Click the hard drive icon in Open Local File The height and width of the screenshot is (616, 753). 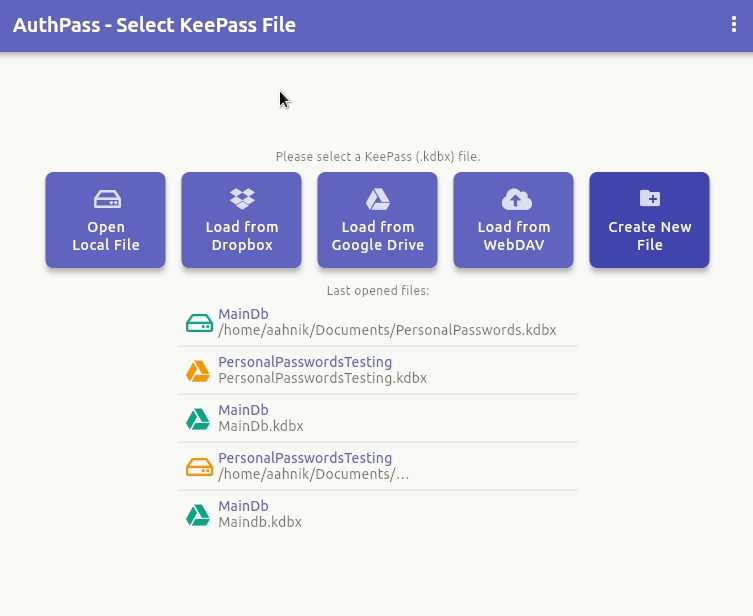coord(106,198)
